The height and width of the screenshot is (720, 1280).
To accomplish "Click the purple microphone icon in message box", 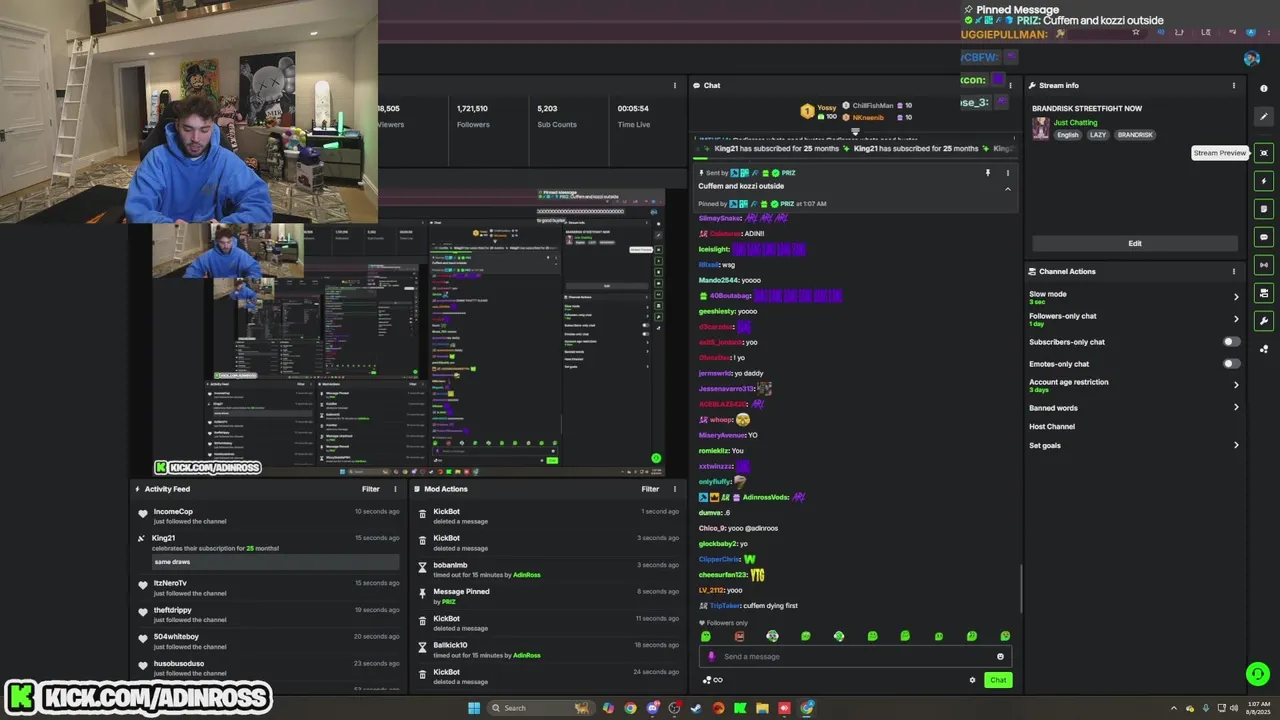I will 712,657.
